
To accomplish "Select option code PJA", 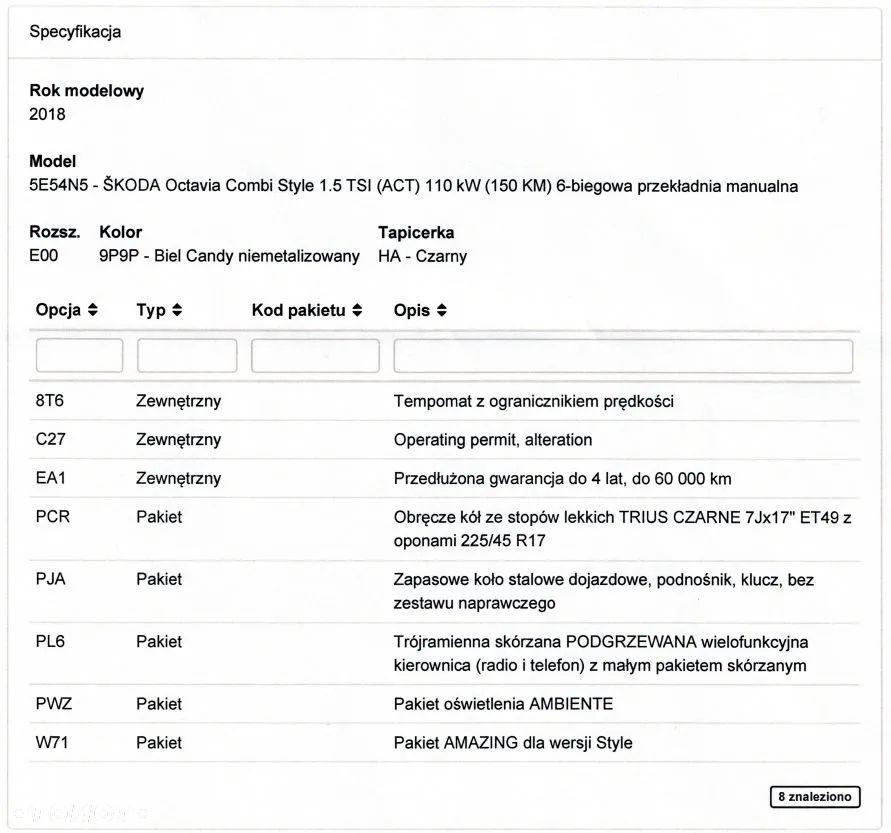I will (51, 579).
